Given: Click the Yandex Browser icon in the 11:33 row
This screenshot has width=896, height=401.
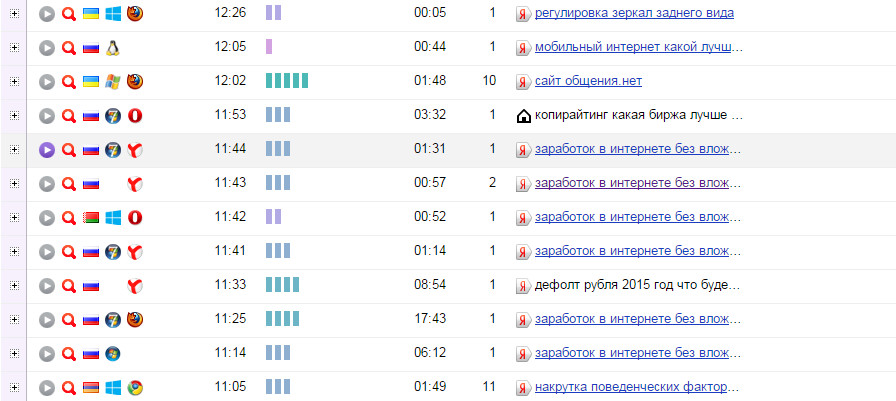Looking at the screenshot, I should point(135,286).
